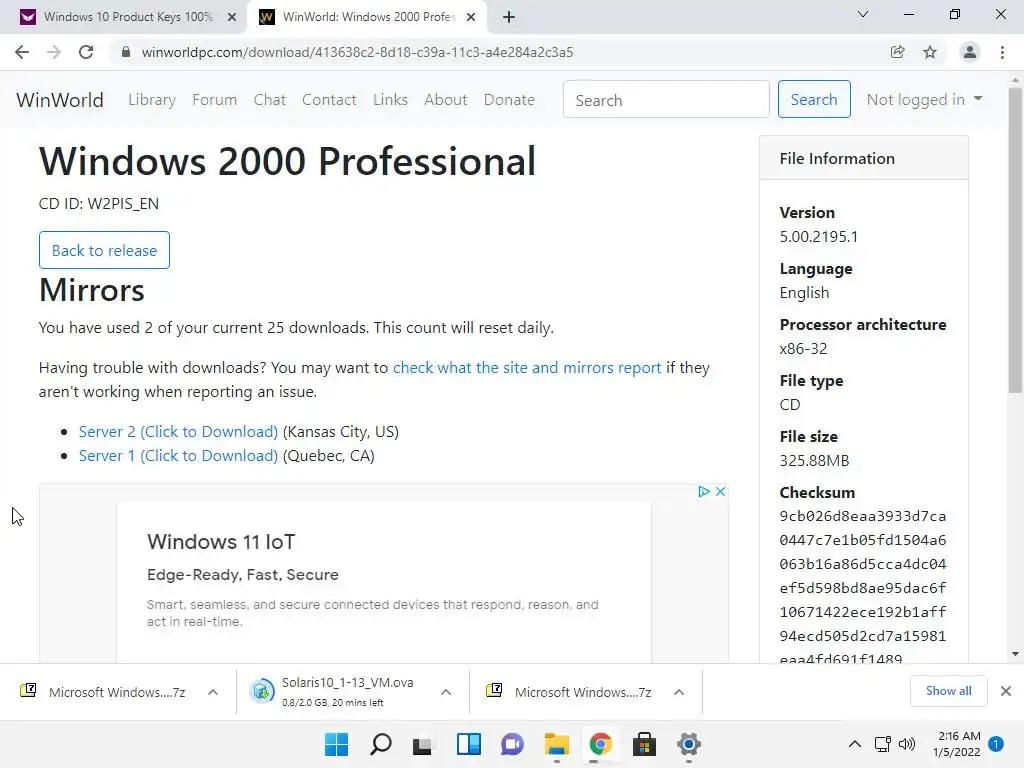The width and height of the screenshot is (1024, 768).
Task: Click Show all downloads button
Action: pyautogui.click(x=948, y=691)
